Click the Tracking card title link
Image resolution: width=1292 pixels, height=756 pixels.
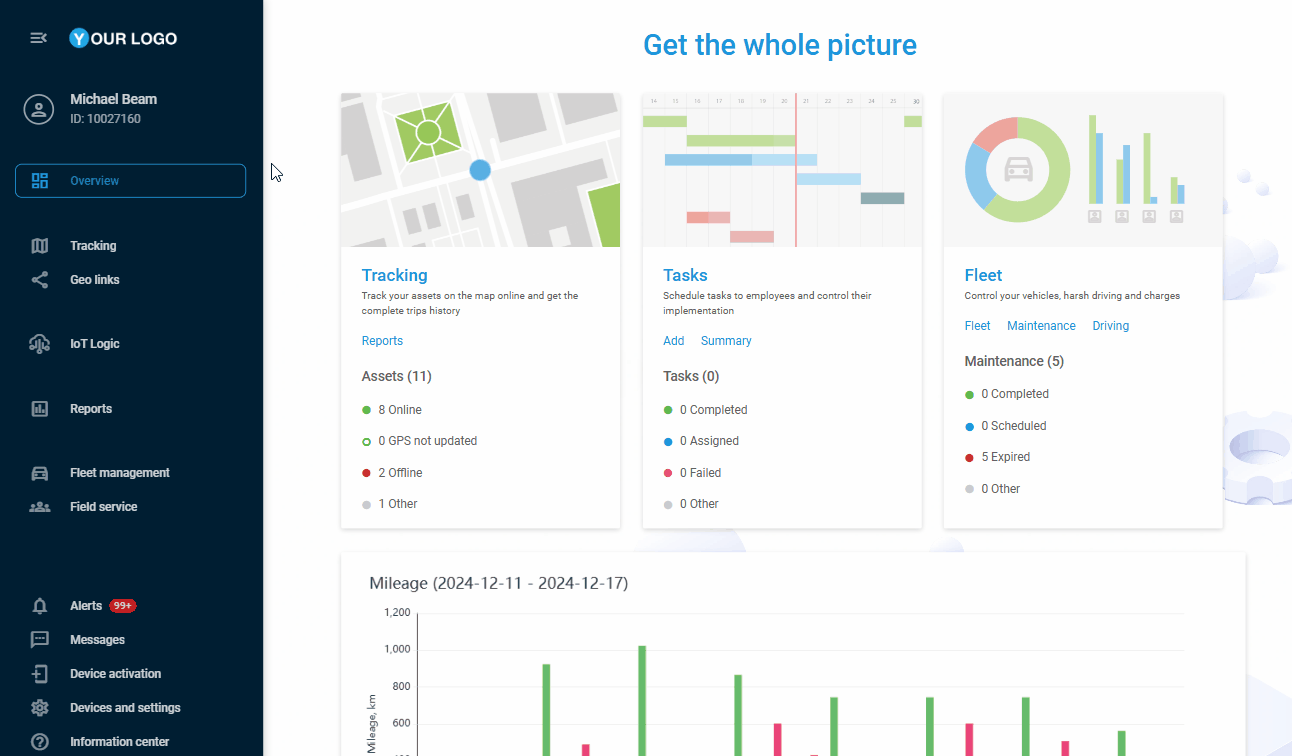pyautogui.click(x=394, y=275)
